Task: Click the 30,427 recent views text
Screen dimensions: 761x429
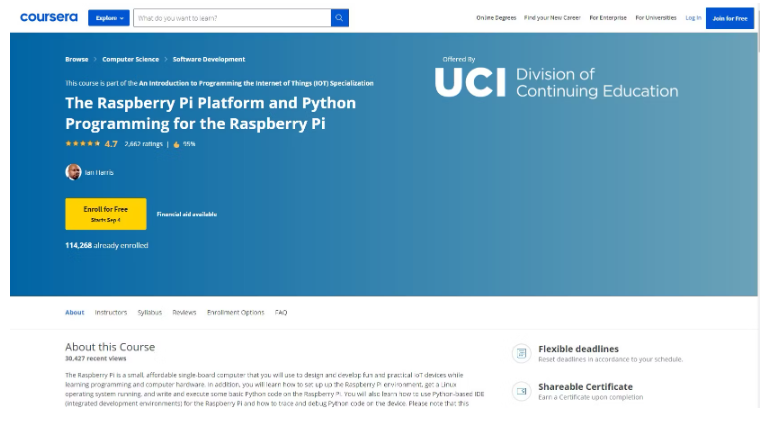Action: click(96, 359)
